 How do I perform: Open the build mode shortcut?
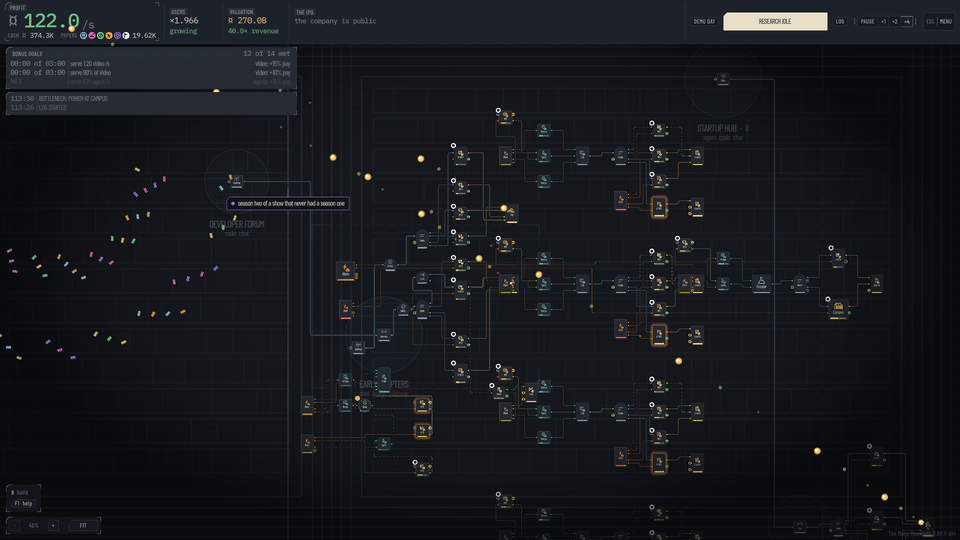point(20,492)
